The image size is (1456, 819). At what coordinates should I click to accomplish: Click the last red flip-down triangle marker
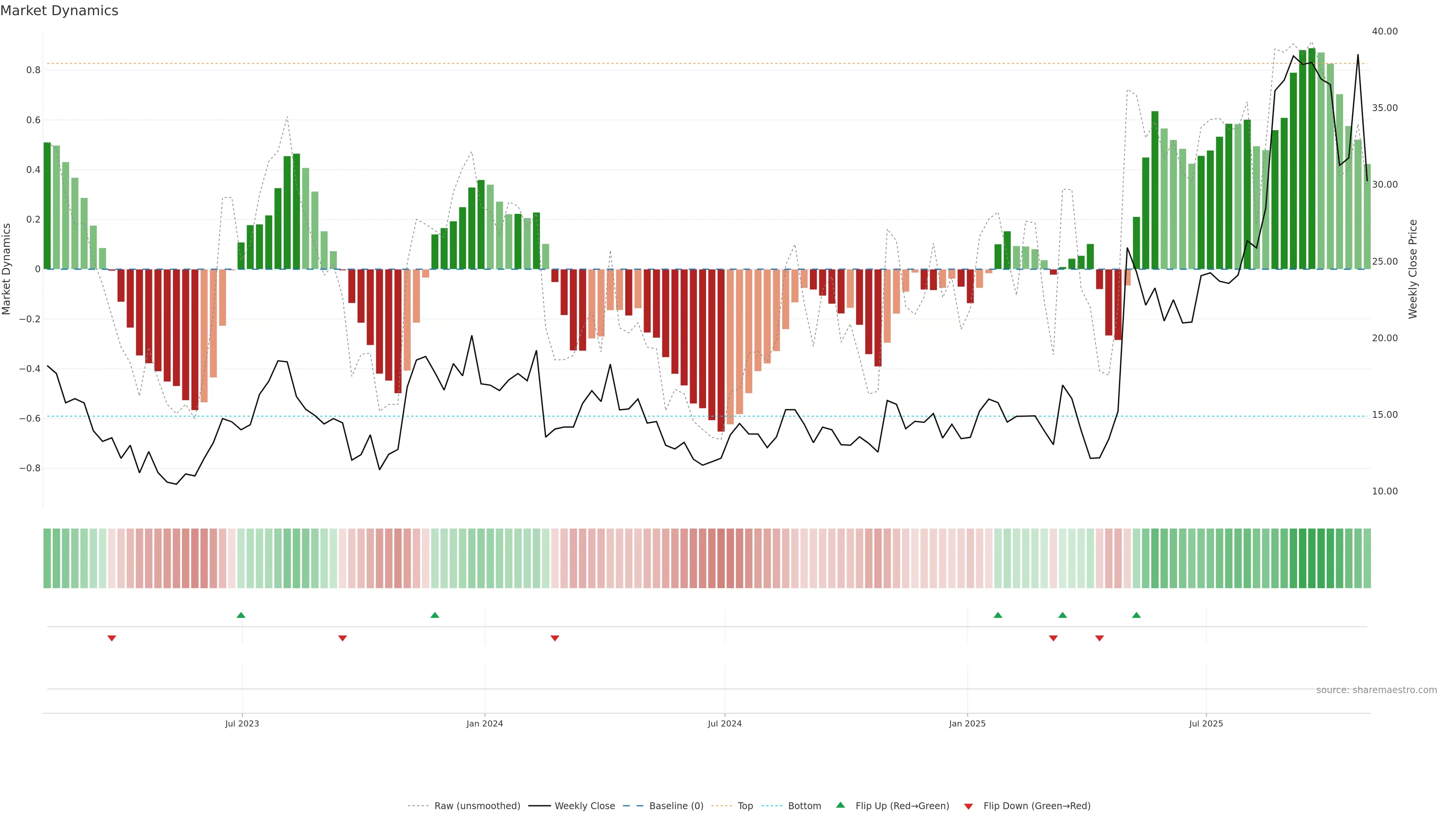pos(1099,638)
